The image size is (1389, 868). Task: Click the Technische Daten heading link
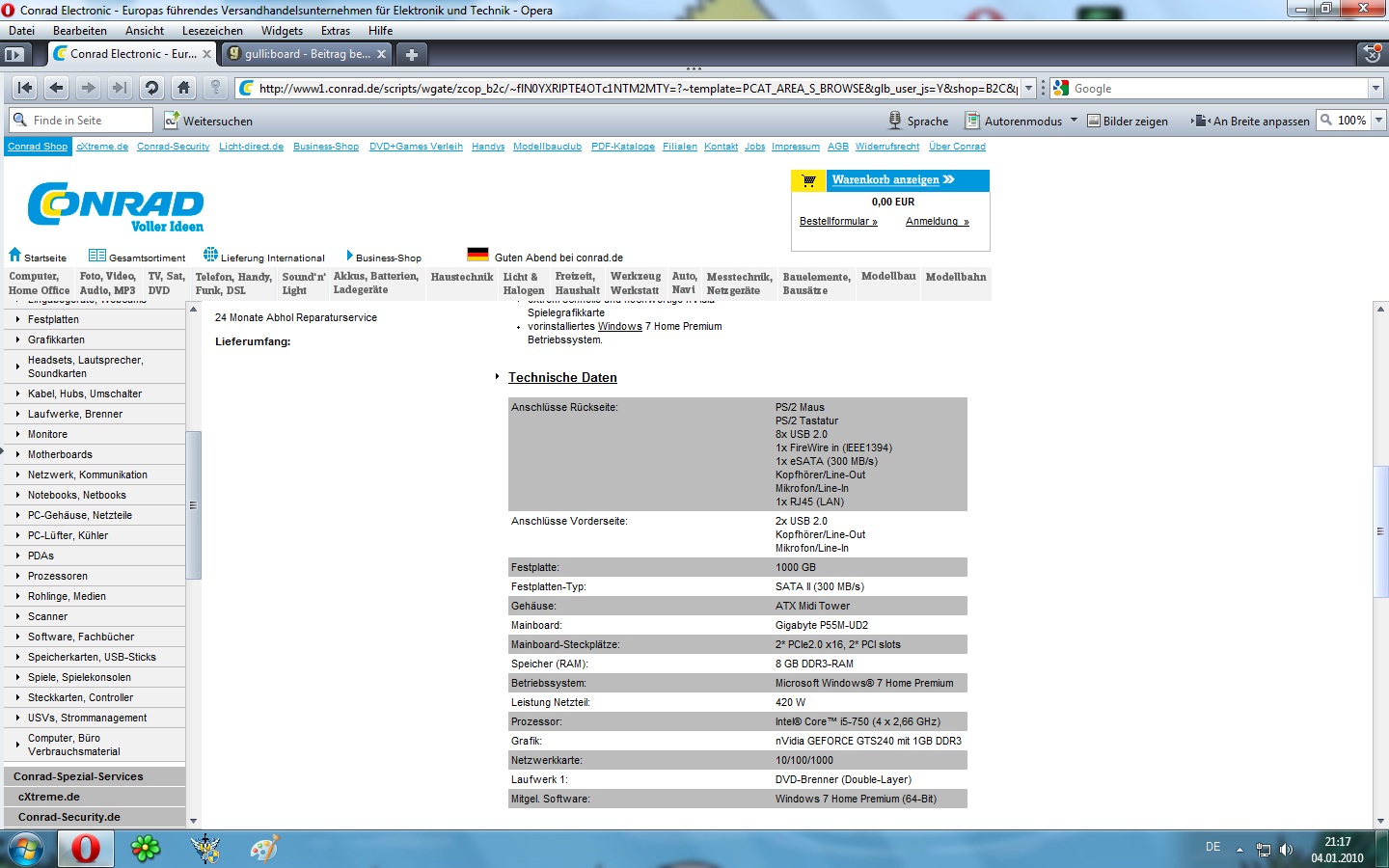click(562, 378)
